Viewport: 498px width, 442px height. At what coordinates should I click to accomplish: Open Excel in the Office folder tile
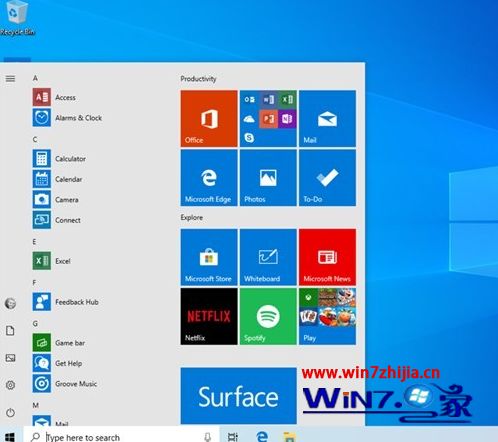pyautogui.click(x=287, y=100)
